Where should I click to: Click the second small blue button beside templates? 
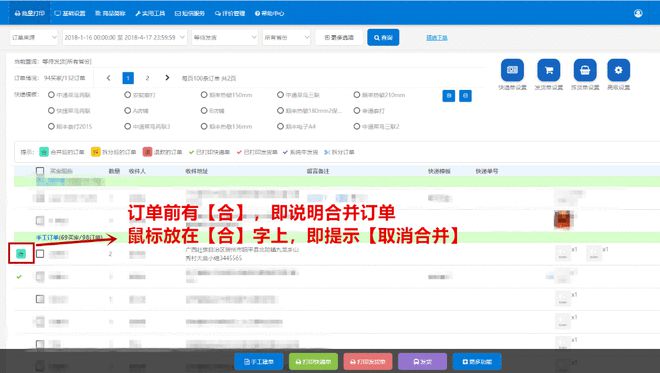point(465,96)
